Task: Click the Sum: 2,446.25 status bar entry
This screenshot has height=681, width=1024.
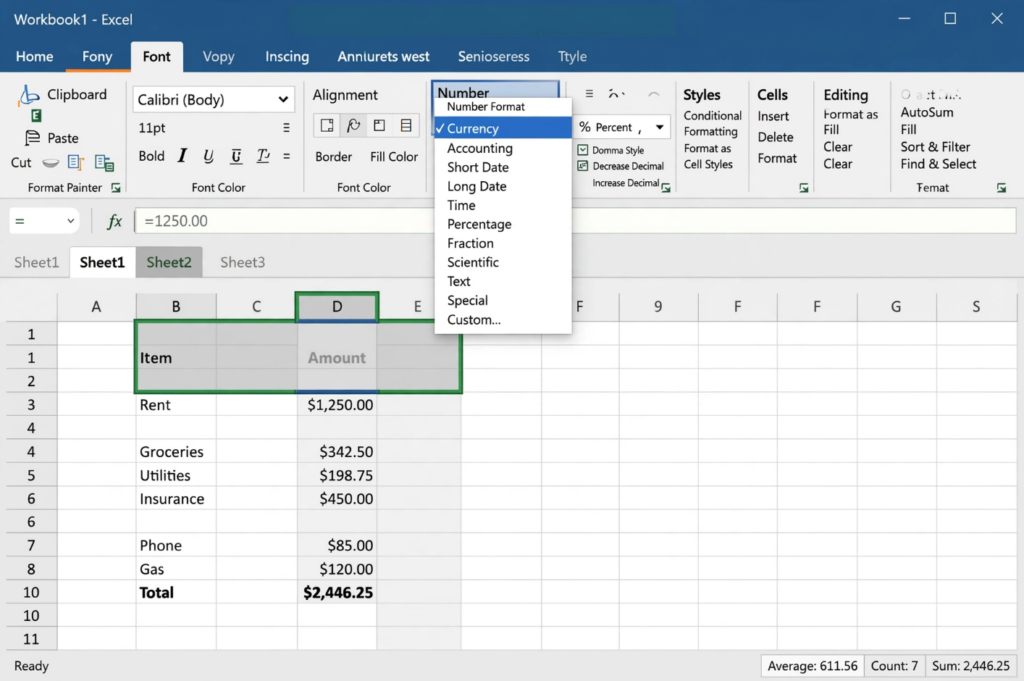Action: (x=970, y=666)
